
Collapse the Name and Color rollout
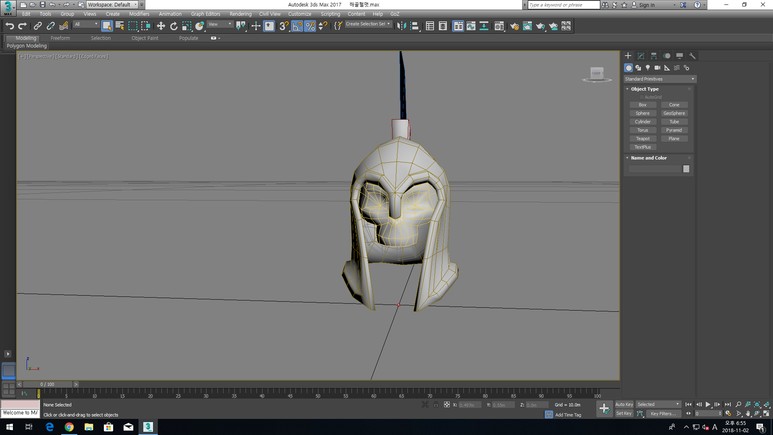[648, 158]
